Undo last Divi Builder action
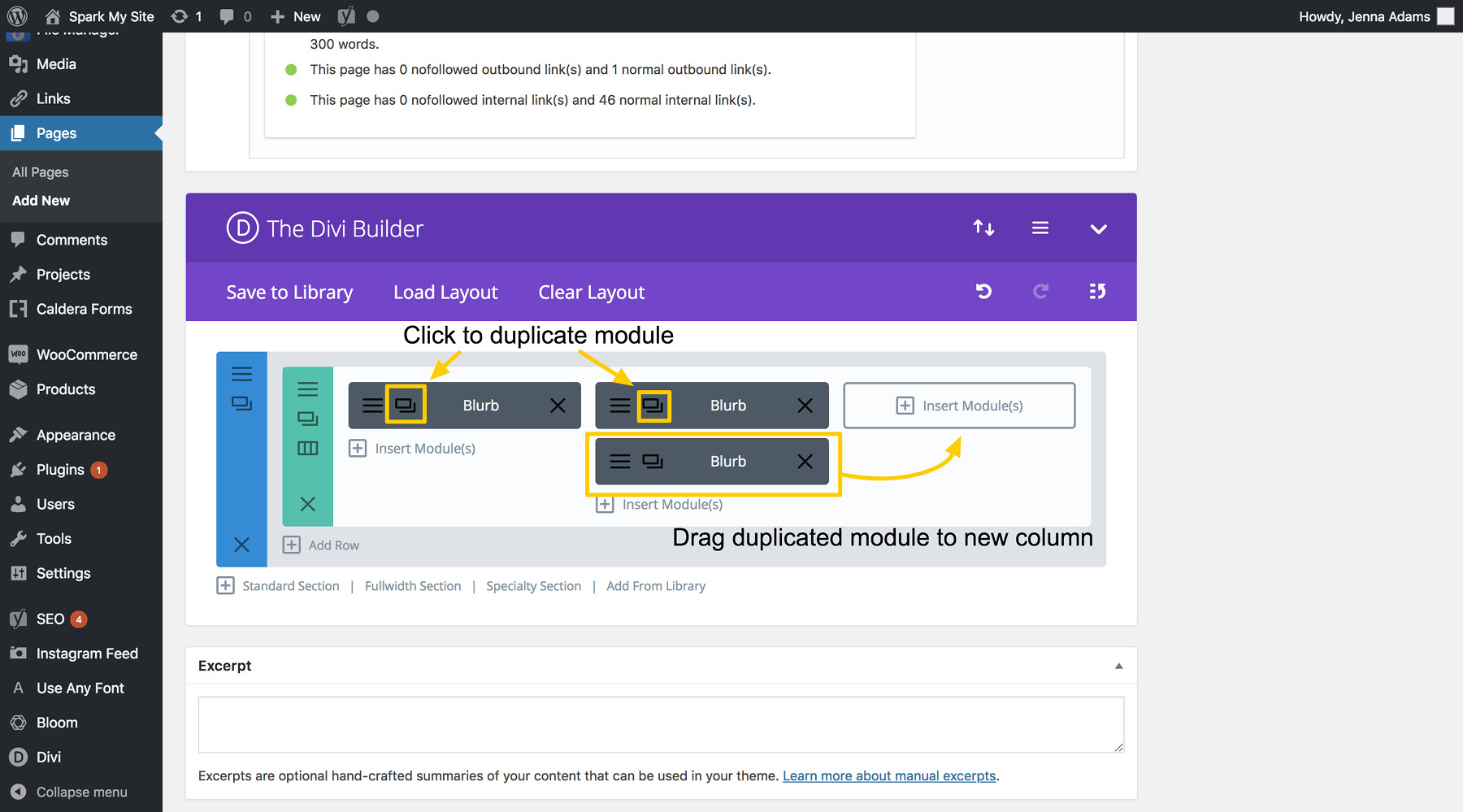This screenshot has height=812, width=1463. click(x=983, y=291)
